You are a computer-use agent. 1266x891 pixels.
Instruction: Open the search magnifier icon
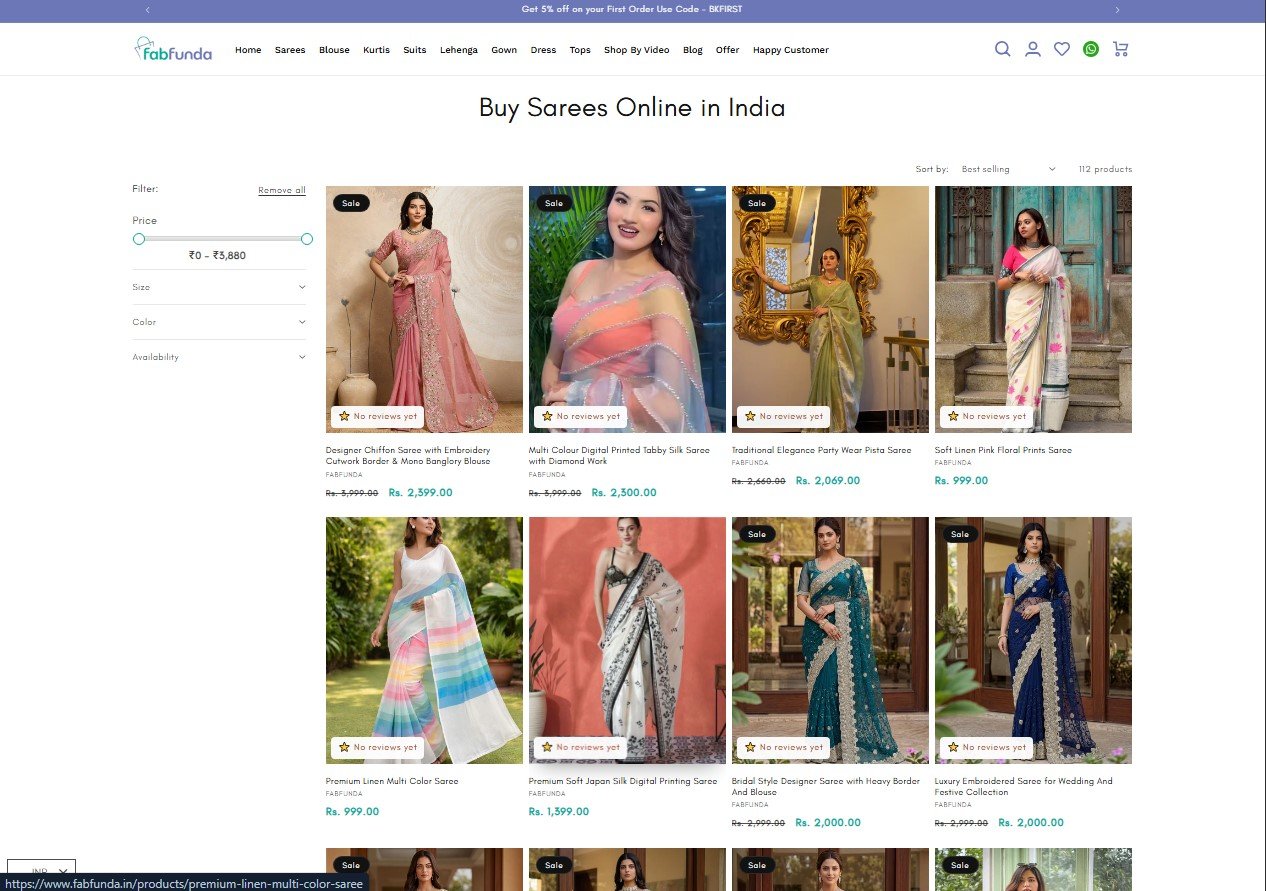click(x=1002, y=49)
